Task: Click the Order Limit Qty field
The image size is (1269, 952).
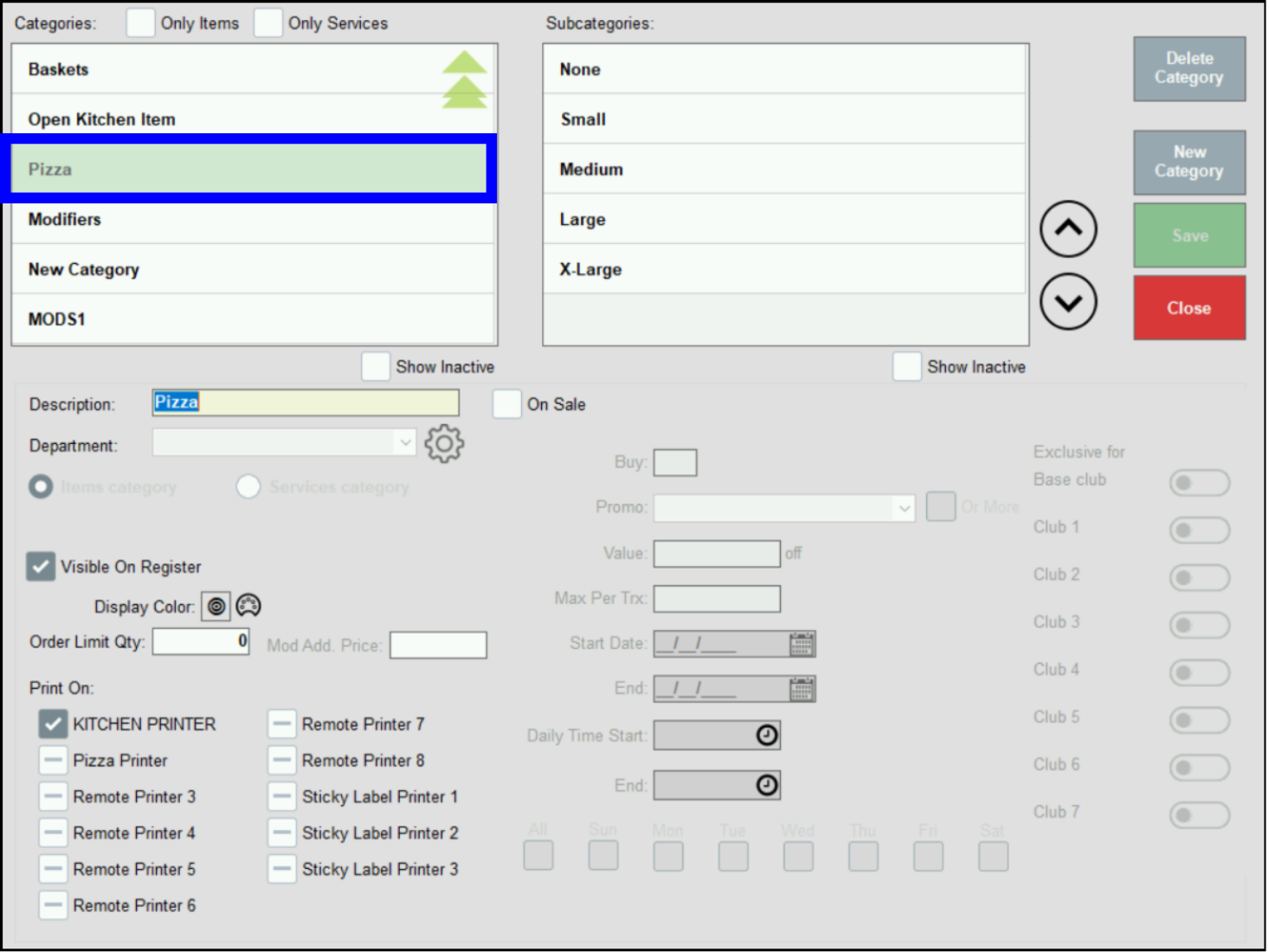Action: coord(201,641)
